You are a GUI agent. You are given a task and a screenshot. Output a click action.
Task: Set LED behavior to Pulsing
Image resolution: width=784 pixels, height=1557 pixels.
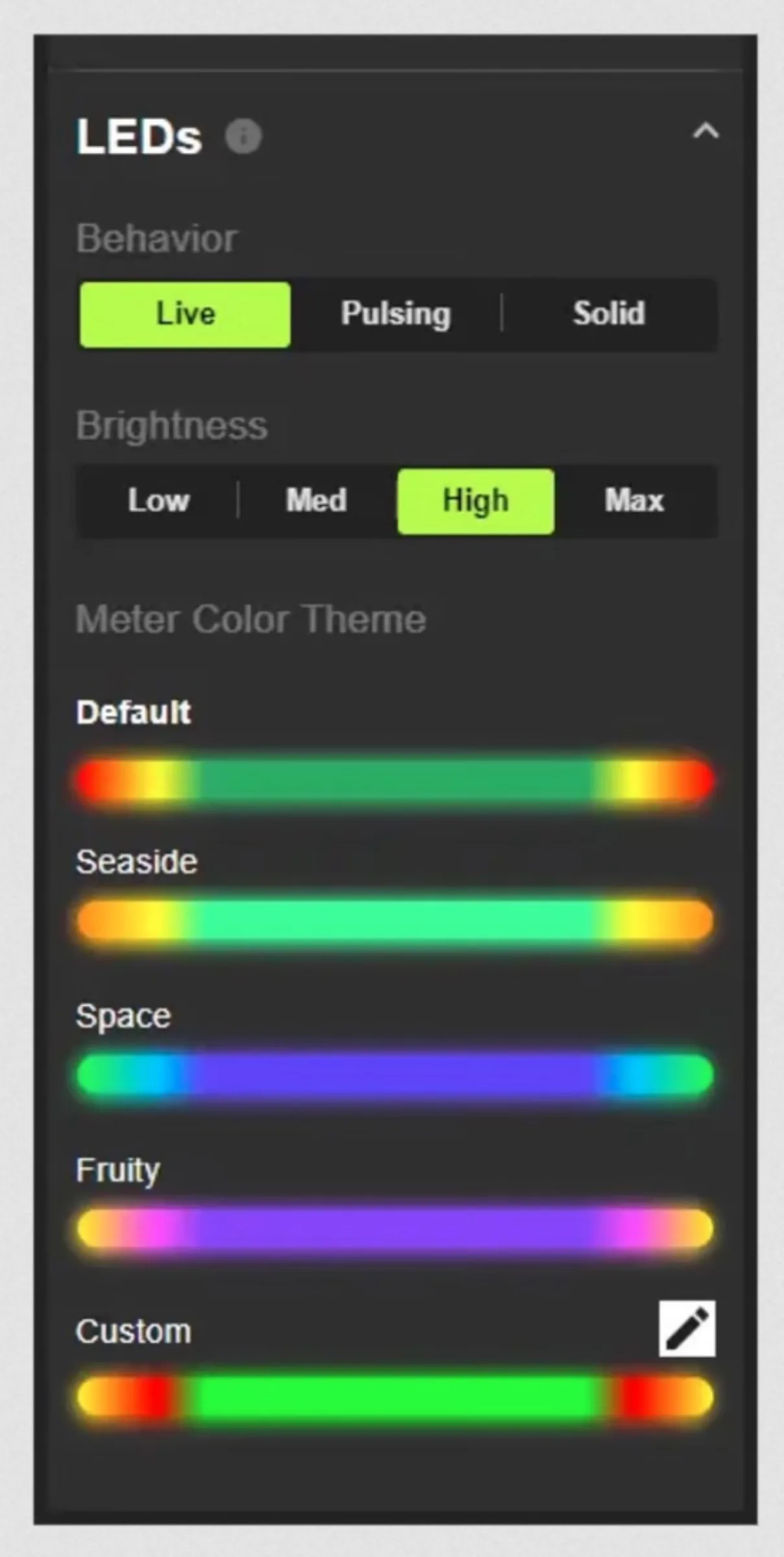click(396, 314)
